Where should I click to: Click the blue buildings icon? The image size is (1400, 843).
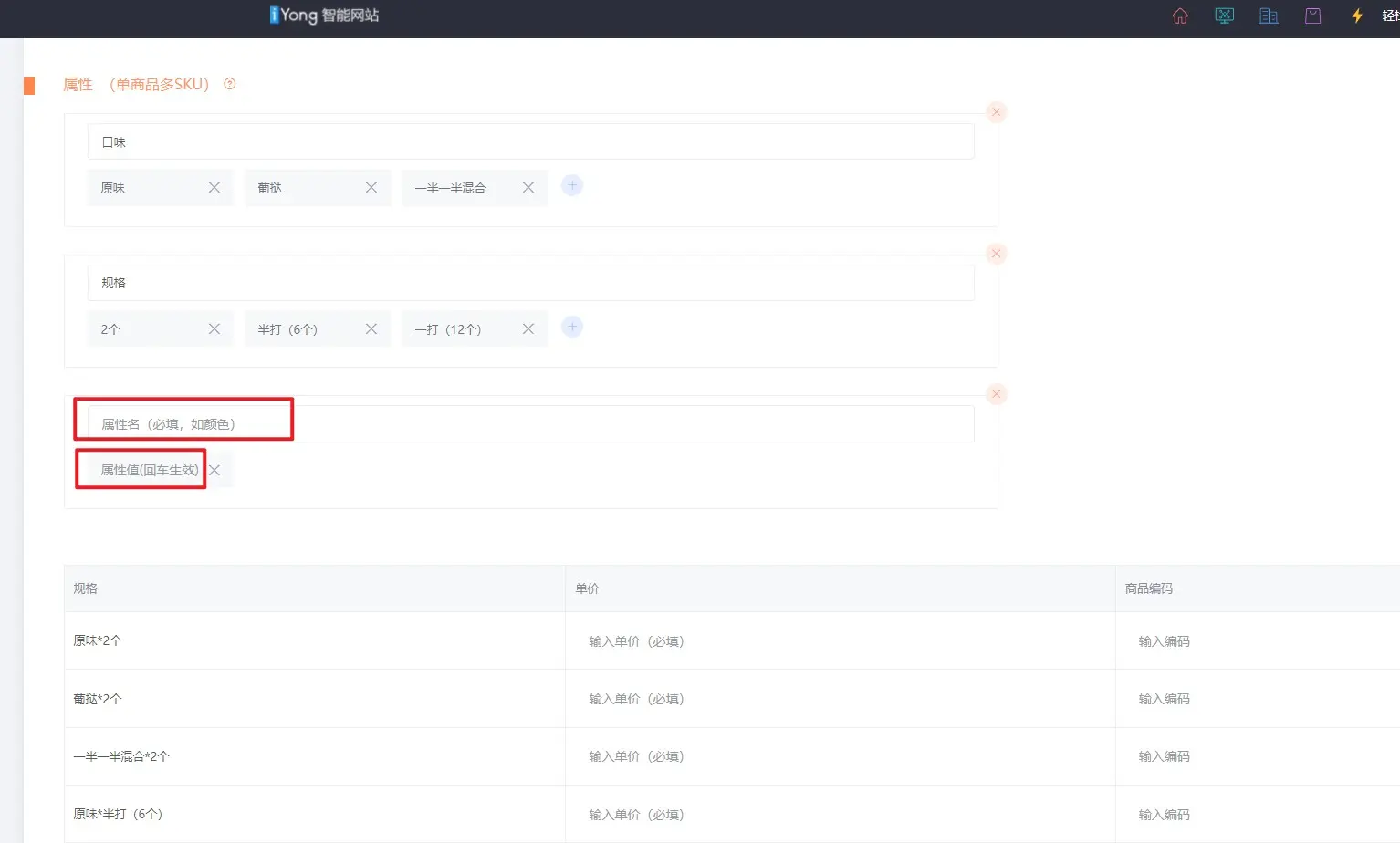pyautogui.click(x=1269, y=16)
